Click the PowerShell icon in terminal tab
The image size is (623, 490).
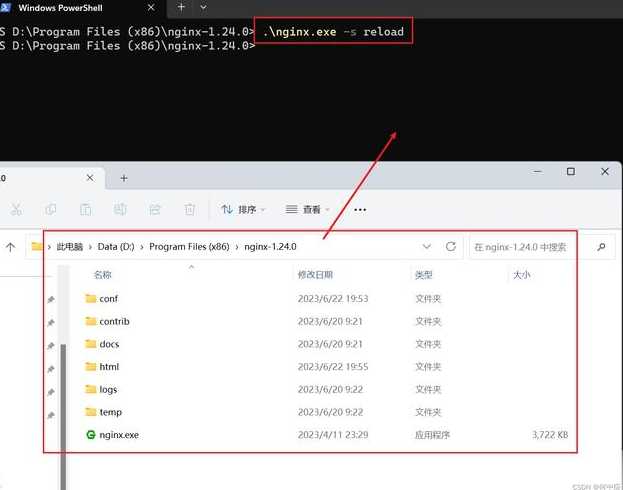[6, 8]
